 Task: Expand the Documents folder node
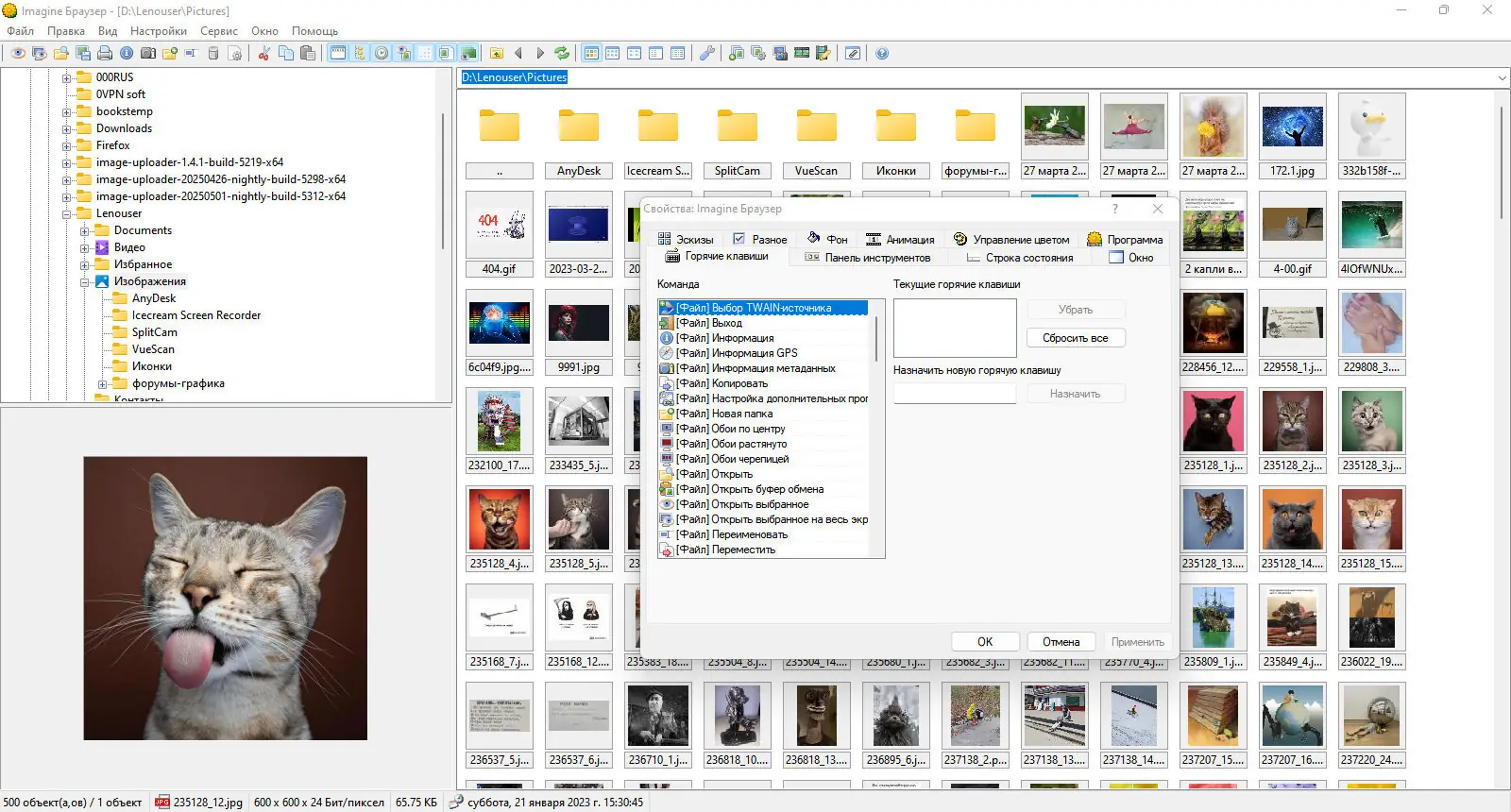point(85,231)
